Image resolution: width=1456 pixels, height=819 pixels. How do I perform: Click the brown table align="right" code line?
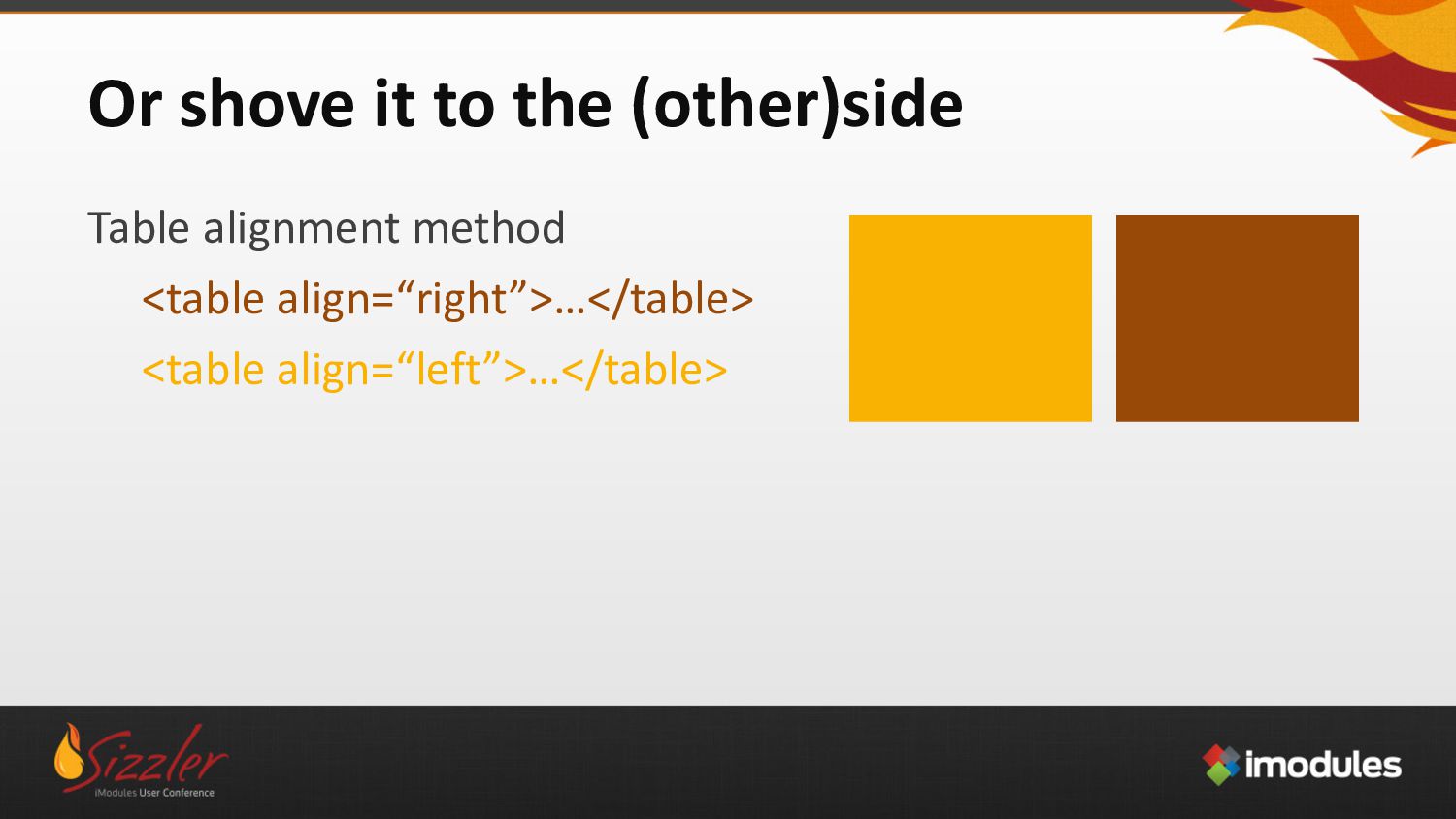pos(447,299)
